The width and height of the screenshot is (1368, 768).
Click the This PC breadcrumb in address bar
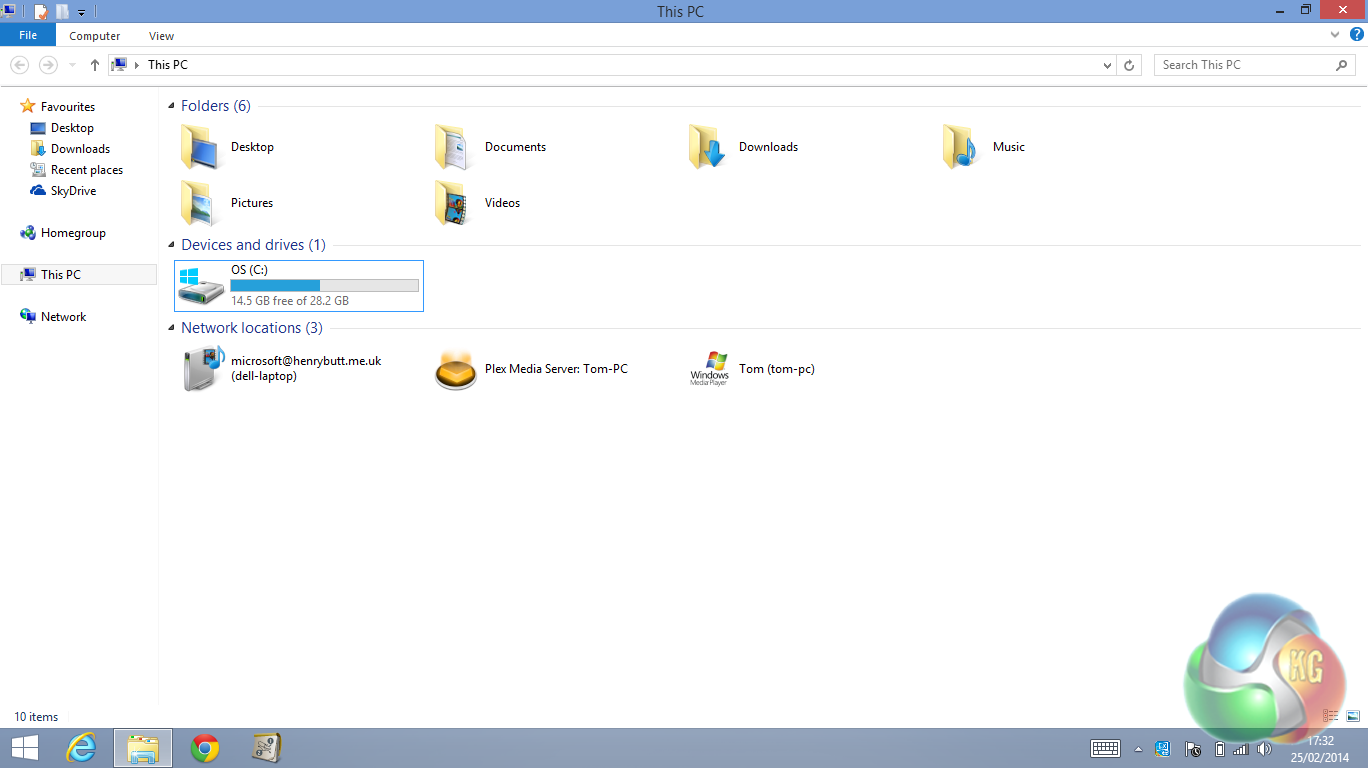[x=167, y=65]
